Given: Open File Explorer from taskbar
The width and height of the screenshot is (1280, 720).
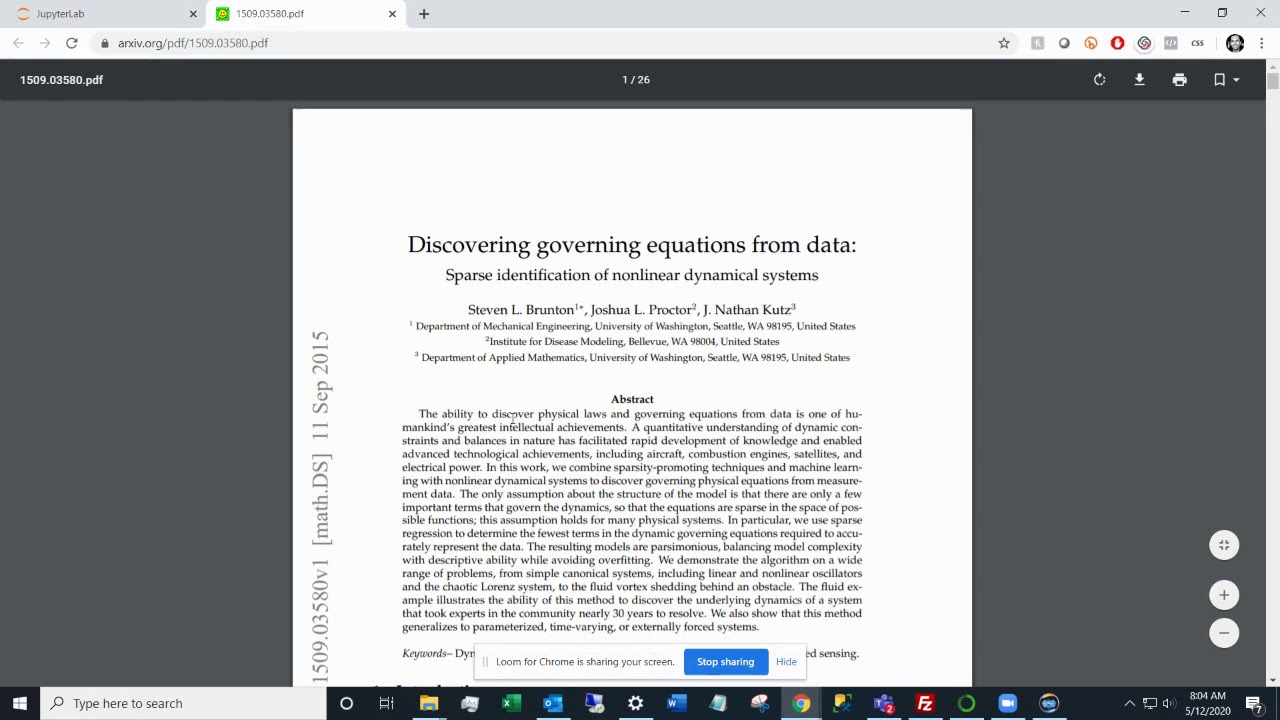Looking at the screenshot, I should click(x=428, y=703).
